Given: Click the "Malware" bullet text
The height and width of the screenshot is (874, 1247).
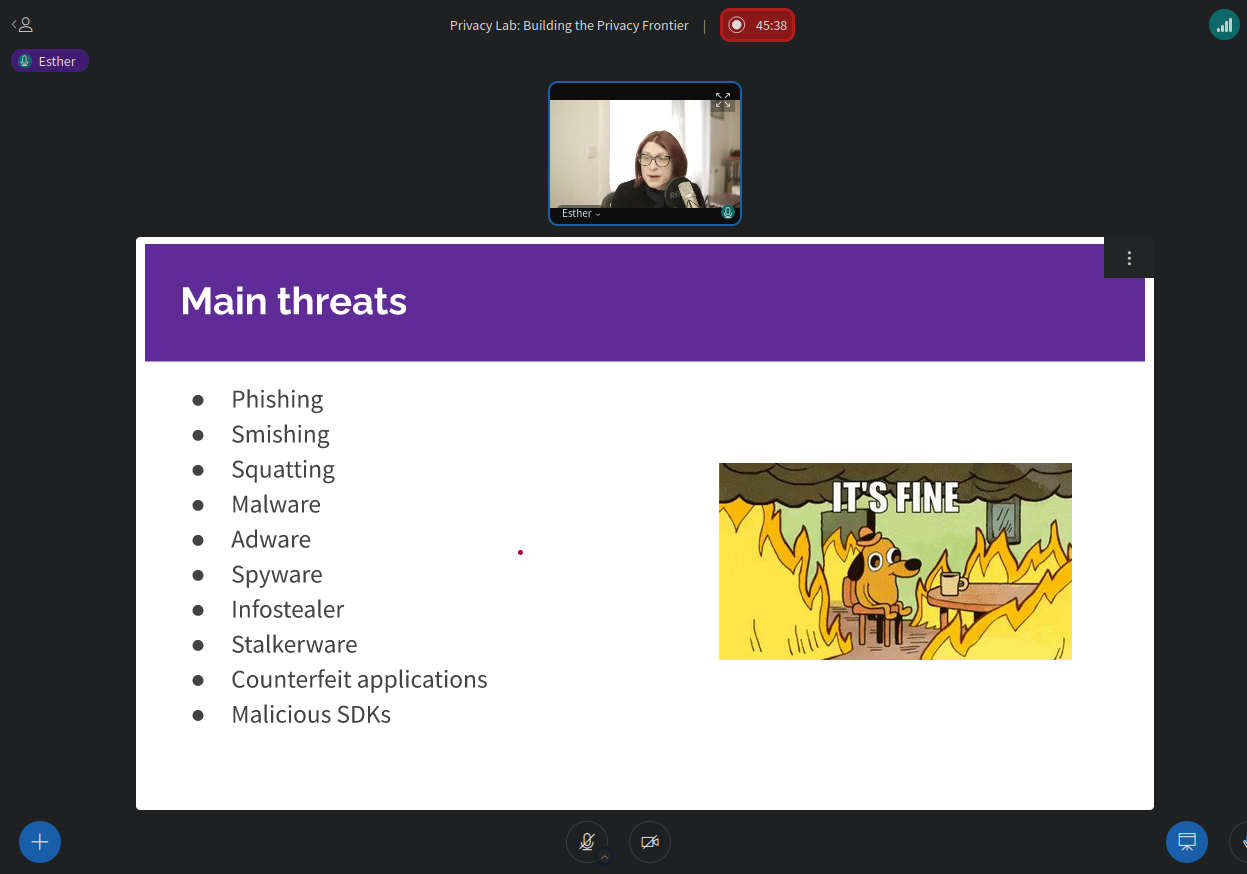Looking at the screenshot, I should point(276,504).
